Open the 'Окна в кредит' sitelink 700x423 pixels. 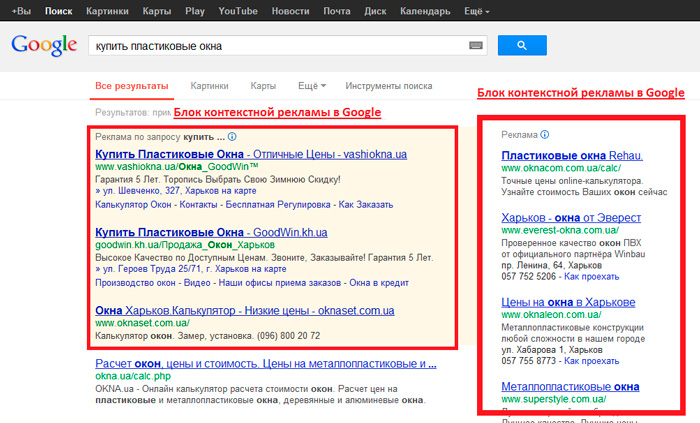tap(379, 282)
